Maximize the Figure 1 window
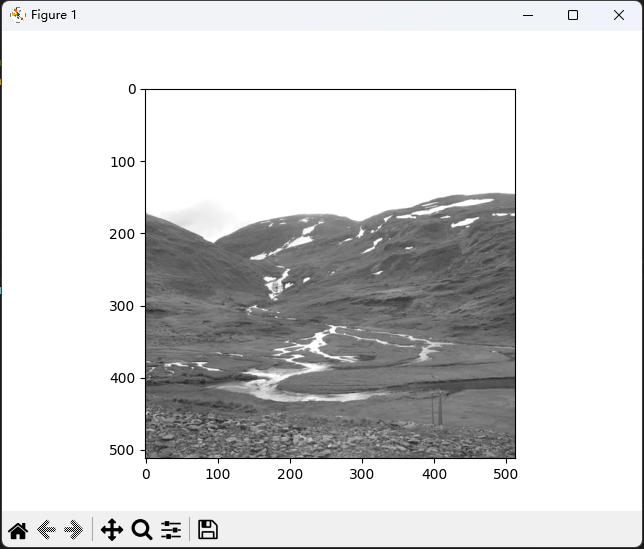The height and width of the screenshot is (549, 644). 573,15
